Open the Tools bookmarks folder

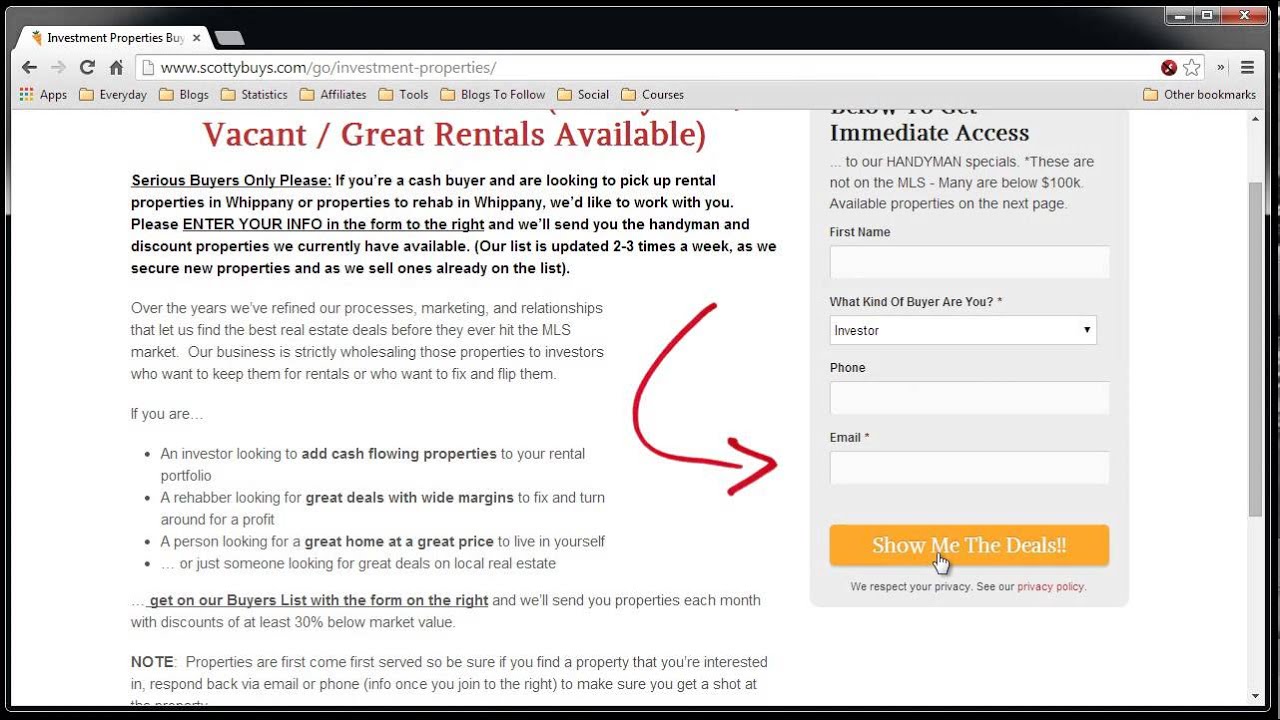point(403,94)
